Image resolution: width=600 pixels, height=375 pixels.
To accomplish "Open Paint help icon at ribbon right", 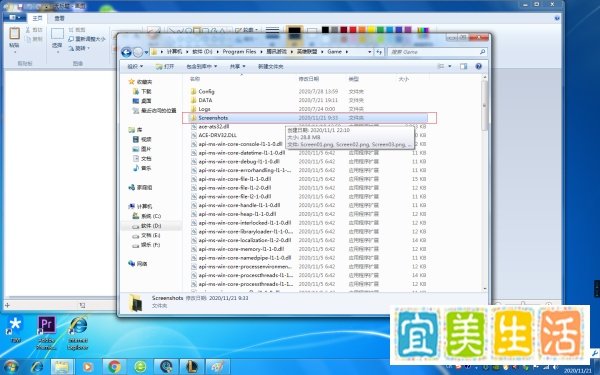I will 557,18.
